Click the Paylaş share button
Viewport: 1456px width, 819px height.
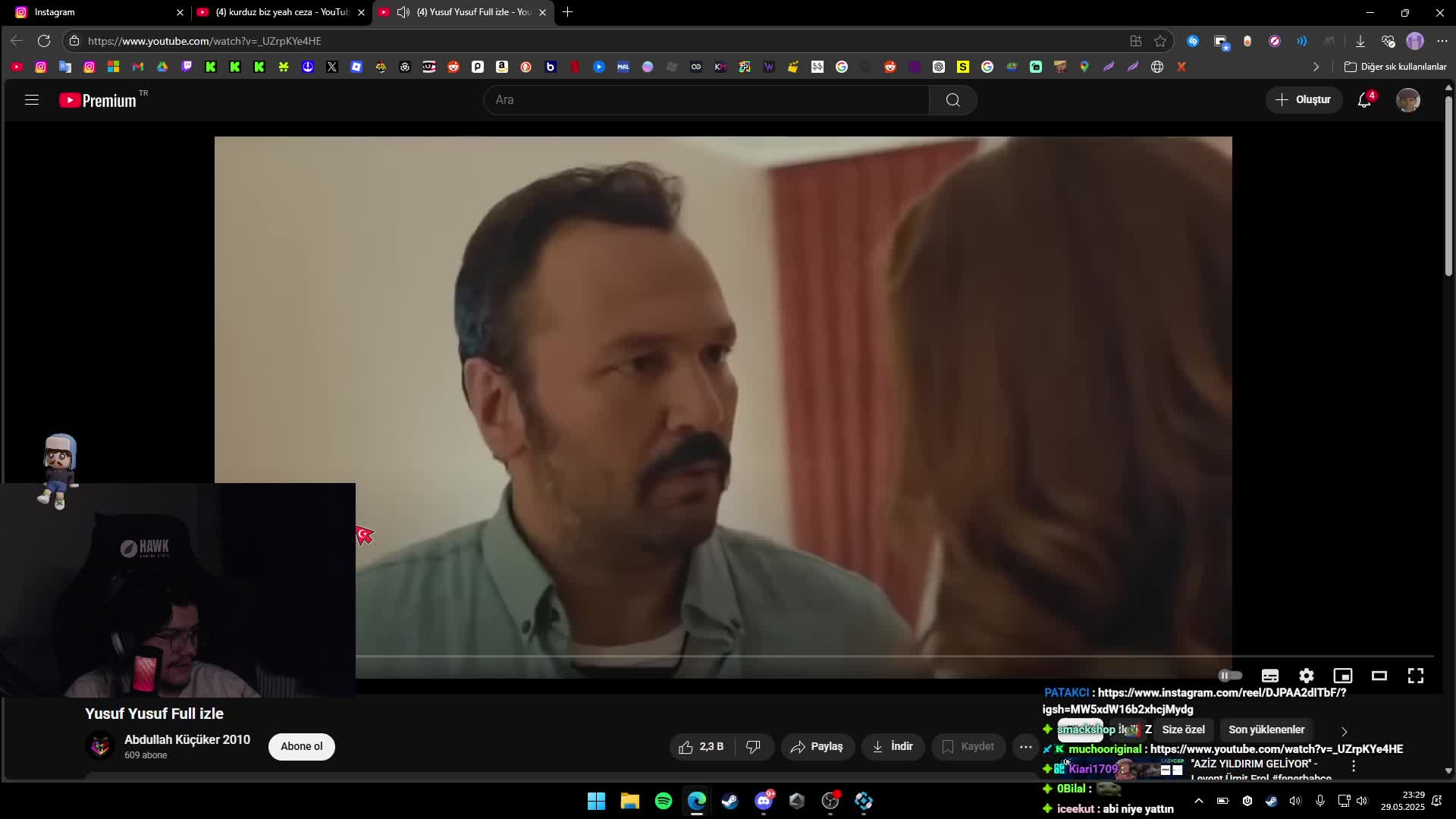(x=817, y=747)
